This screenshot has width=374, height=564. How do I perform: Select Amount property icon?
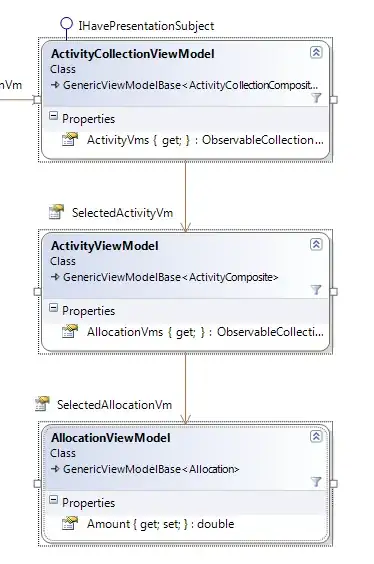tap(70, 524)
